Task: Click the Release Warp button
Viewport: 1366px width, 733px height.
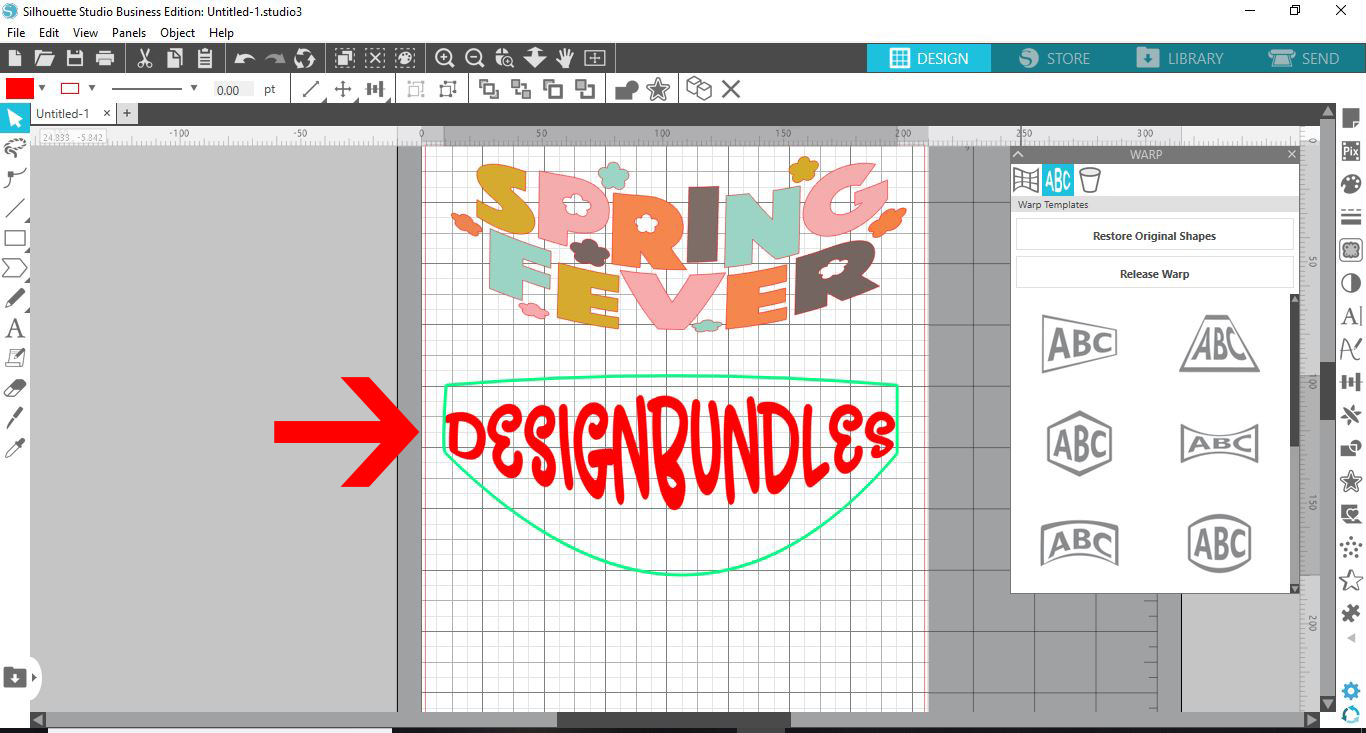Action: (x=1154, y=273)
